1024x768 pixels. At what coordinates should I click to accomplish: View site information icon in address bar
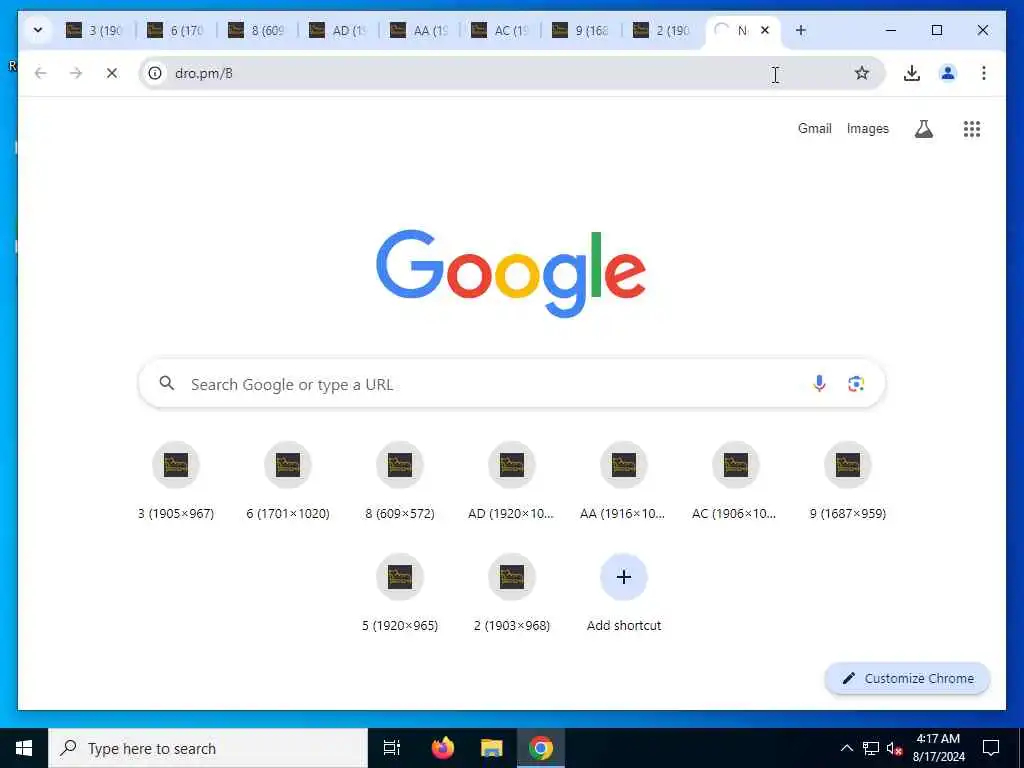[155, 73]
